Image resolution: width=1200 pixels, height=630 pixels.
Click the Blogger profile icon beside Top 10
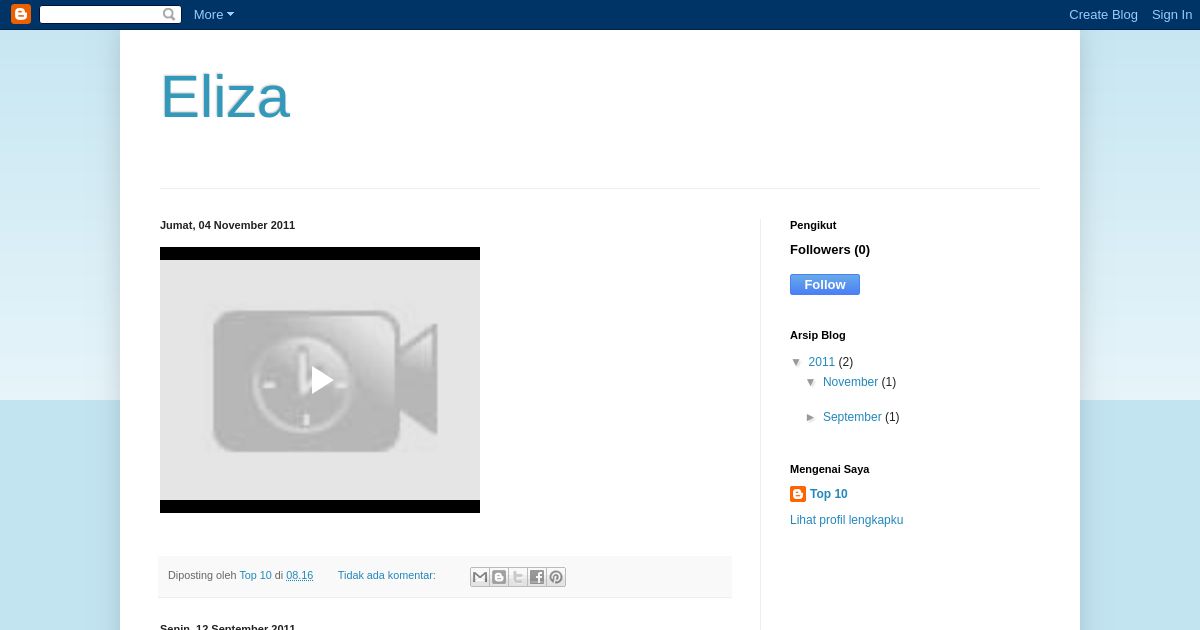point(798,494)
